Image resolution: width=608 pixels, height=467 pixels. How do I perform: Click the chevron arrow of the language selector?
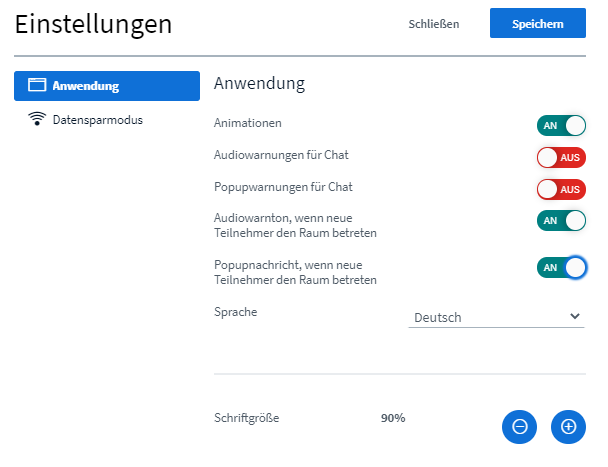[x=575, y=316]
